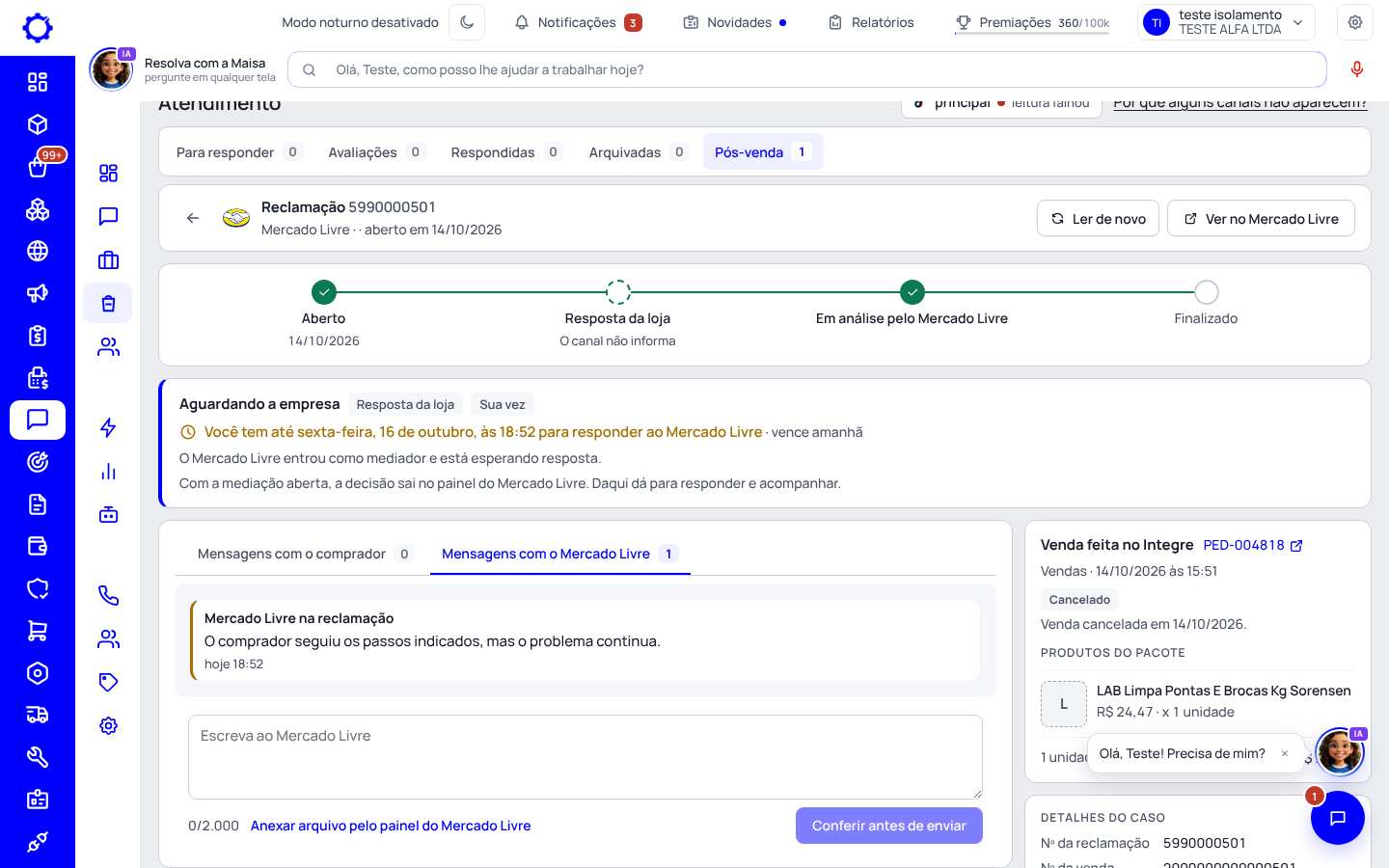Select the Pós-venda tab

click(x=763, y=152)
